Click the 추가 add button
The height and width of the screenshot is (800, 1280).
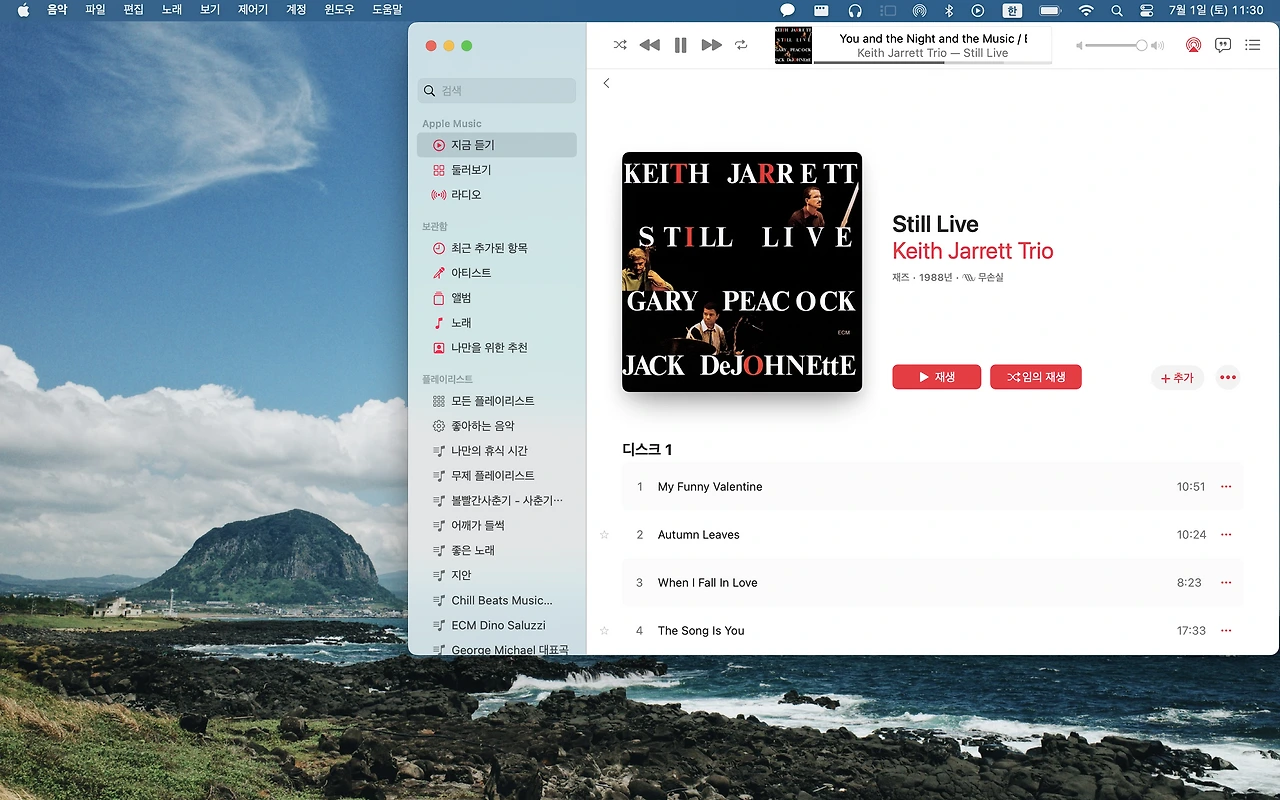1177,378
